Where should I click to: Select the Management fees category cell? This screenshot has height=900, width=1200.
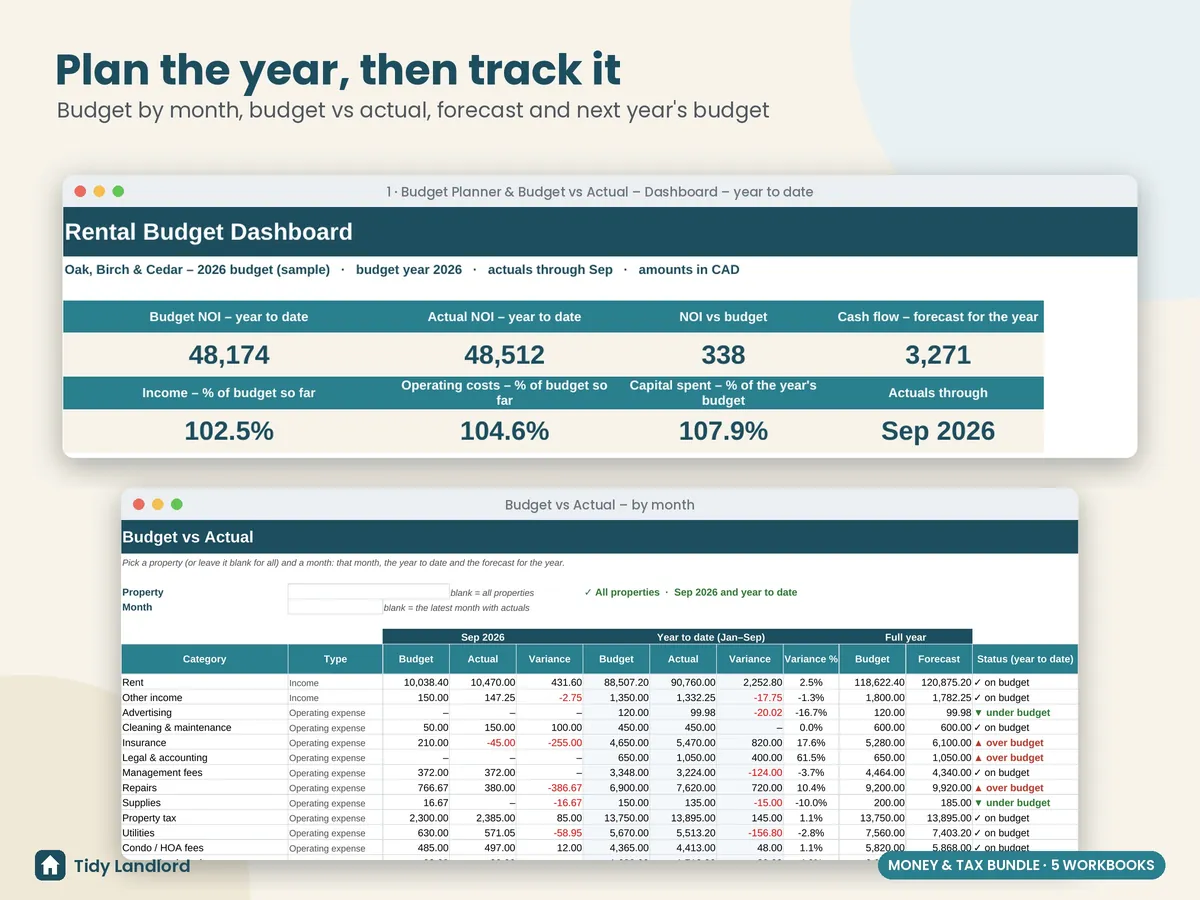[x=204, y=773]
